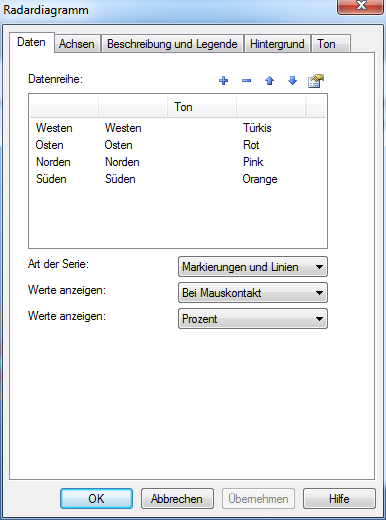
Task: Go to the Hintergrund tab
Action: 277,44
